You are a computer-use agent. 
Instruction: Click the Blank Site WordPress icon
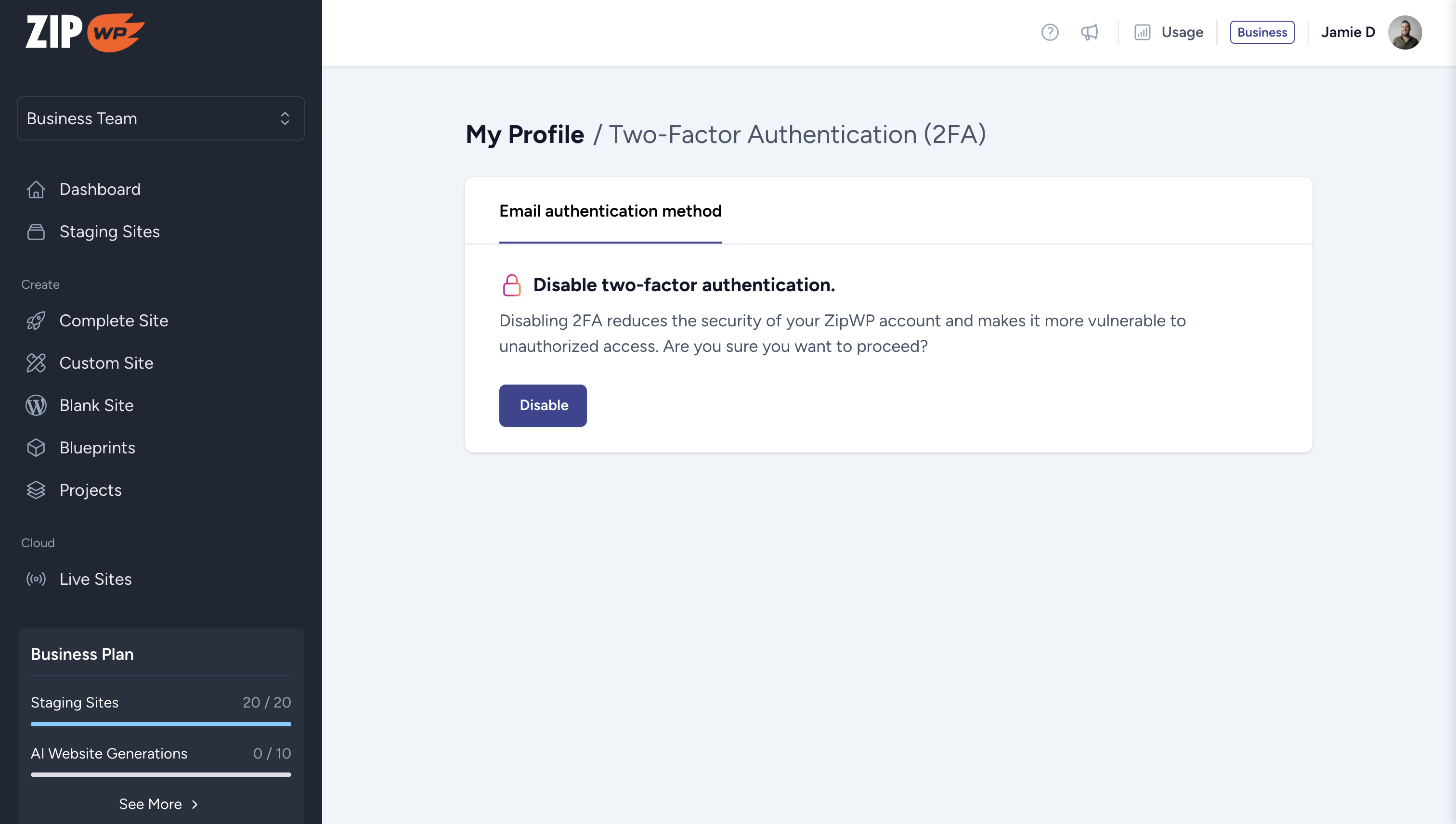[36, 405]
